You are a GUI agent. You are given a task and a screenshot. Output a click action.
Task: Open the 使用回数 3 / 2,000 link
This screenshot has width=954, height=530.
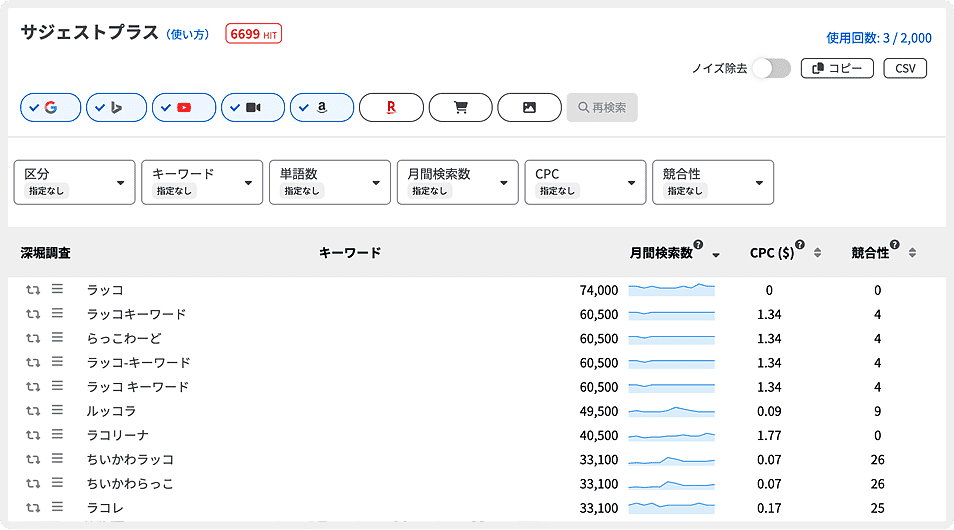(x=879, y=38)
